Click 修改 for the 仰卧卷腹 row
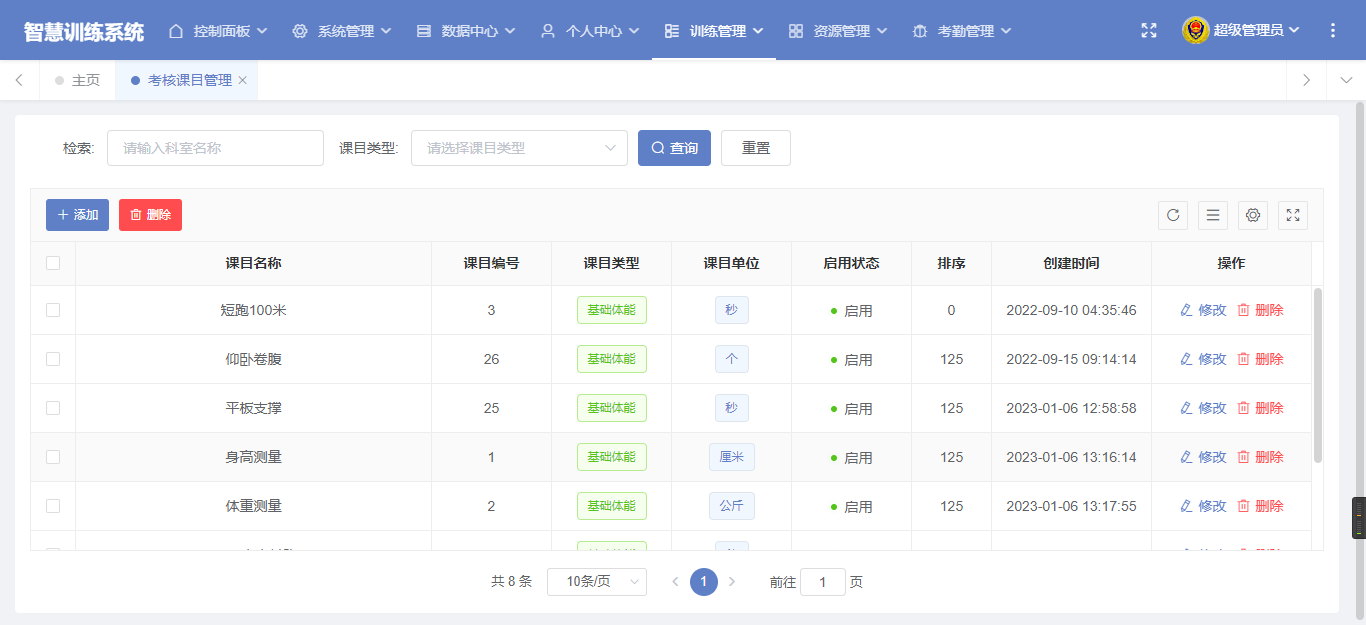The image size is (1366, 625). pos(1203,359)
